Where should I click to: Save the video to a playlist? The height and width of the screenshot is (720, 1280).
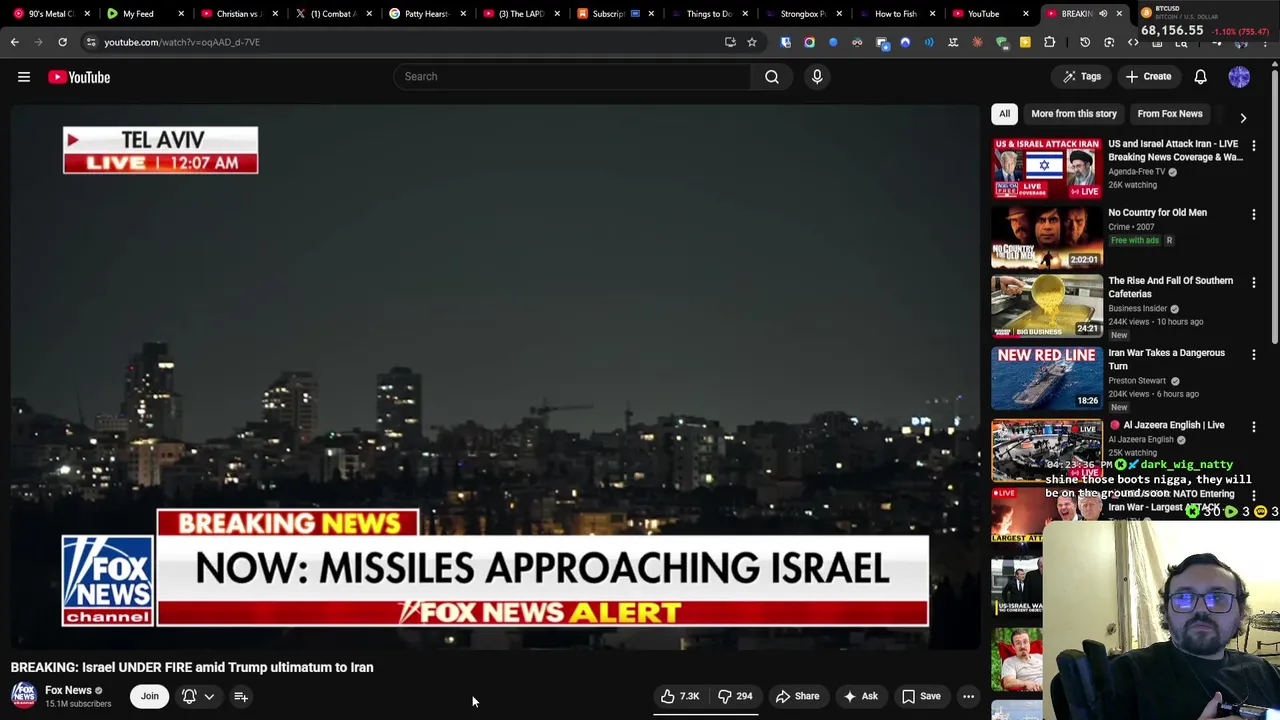(x=921, y=696)
